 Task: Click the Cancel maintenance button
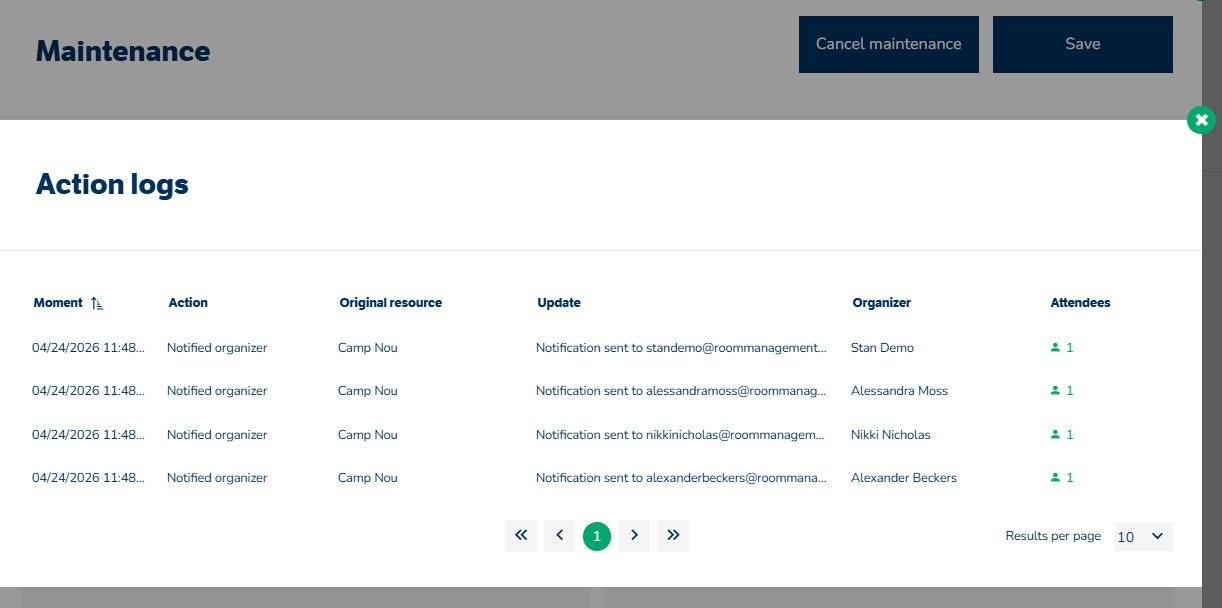pyautogui.click(x=888, y=44)
